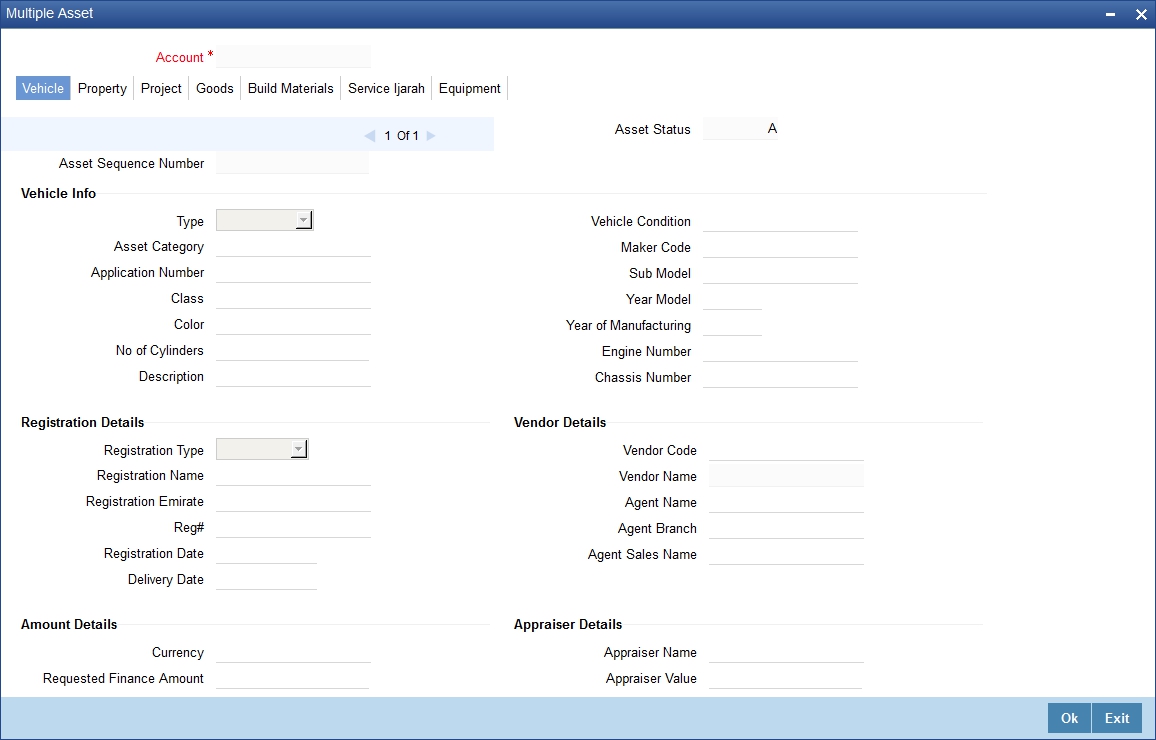Click the Registration Details section heading
The height and width of the screenshot is (740, 1156).
(x=83, y=422)
